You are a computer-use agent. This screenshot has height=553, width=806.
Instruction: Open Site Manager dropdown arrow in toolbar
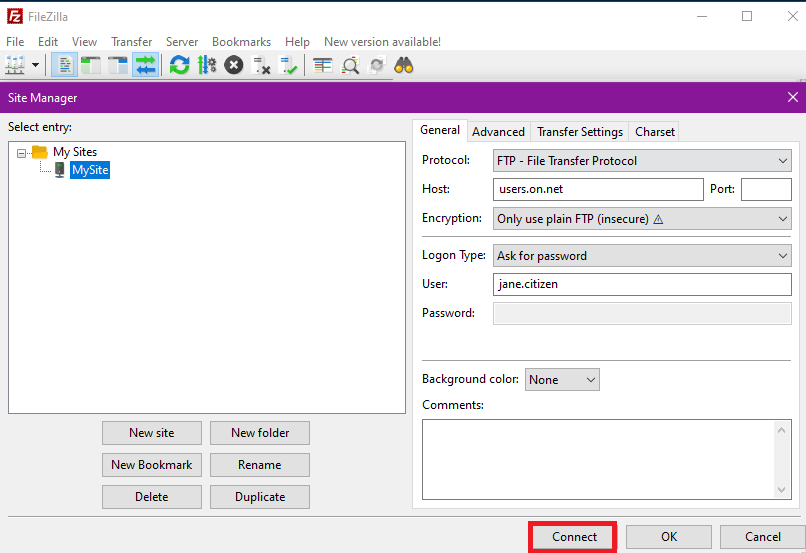pos(35,65)
